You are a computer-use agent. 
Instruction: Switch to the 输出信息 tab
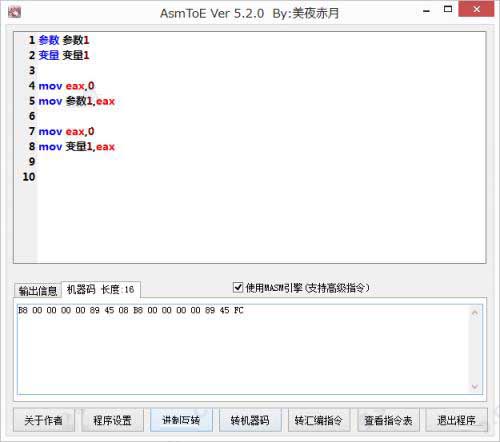click(x=38, y=290)
